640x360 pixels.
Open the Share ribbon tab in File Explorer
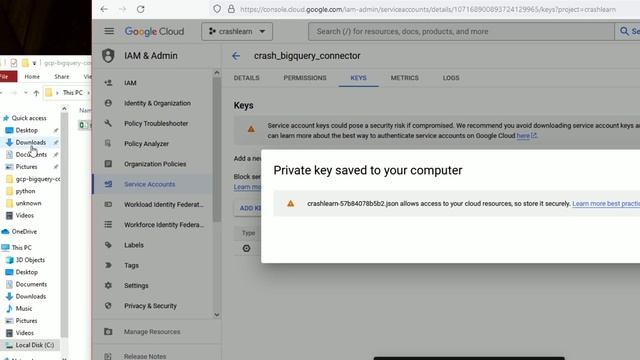click(x=62, y=76)
